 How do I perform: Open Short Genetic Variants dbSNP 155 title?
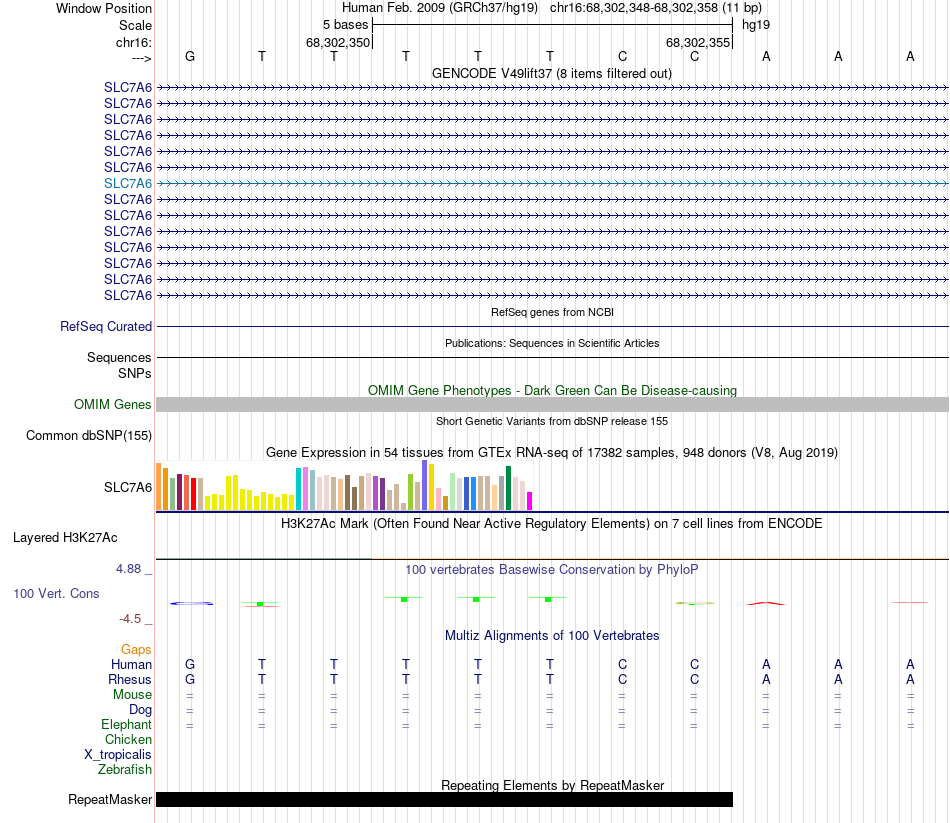tap(552, 421)
